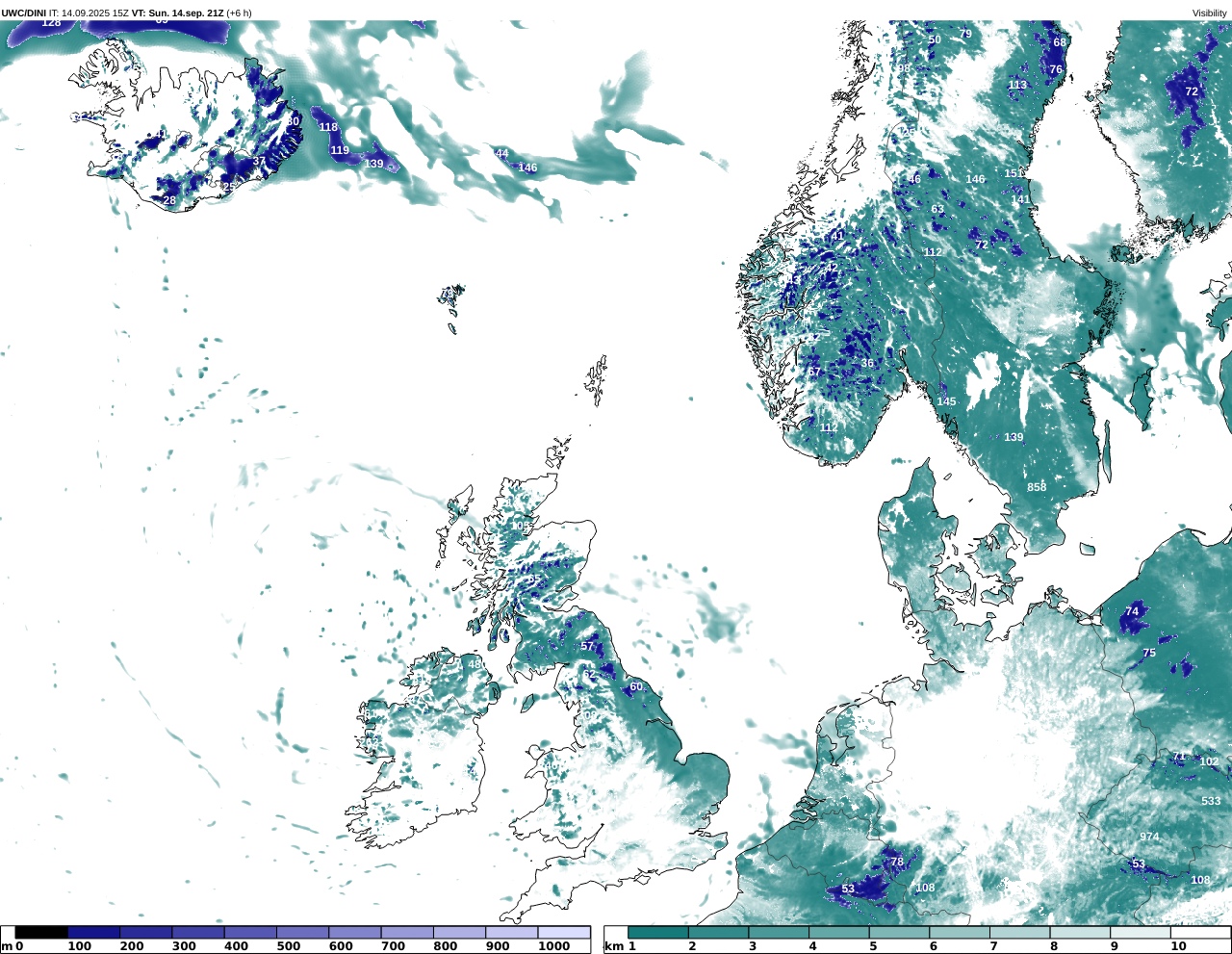
Task: Click the km unit label on legend
Action: [613, 946]
